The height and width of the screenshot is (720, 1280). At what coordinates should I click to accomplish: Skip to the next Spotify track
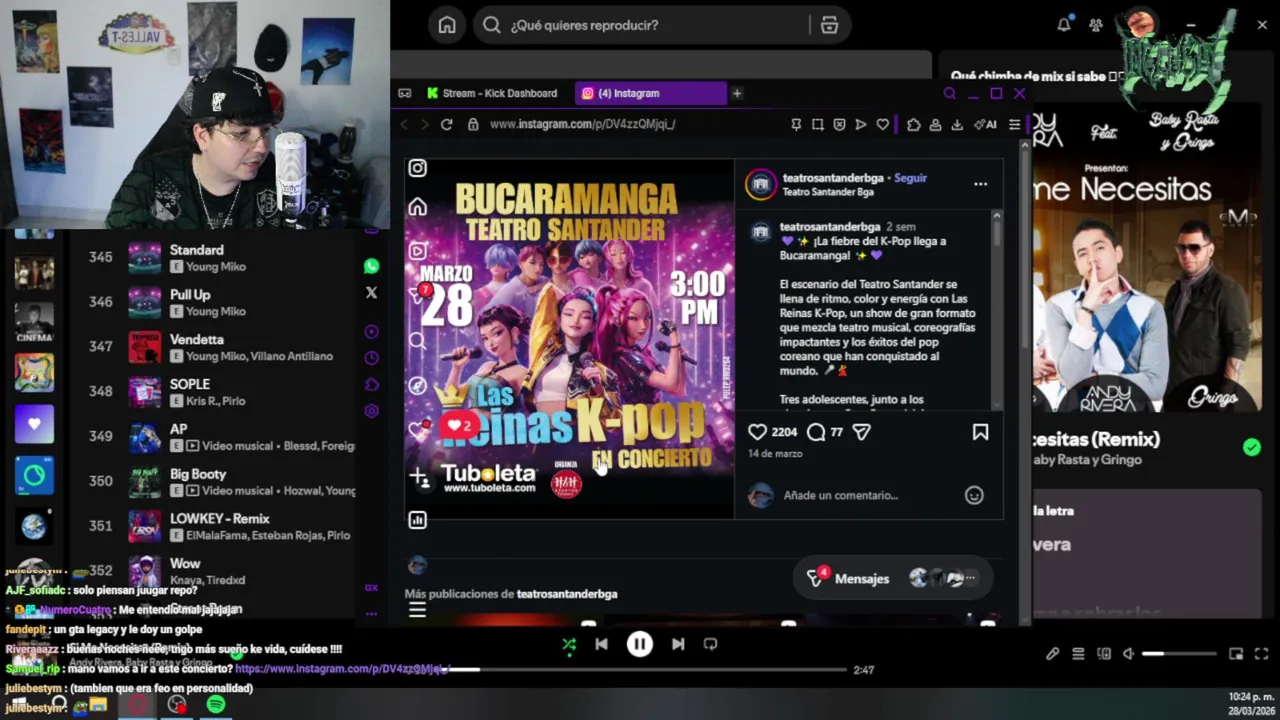coord(678,644)
